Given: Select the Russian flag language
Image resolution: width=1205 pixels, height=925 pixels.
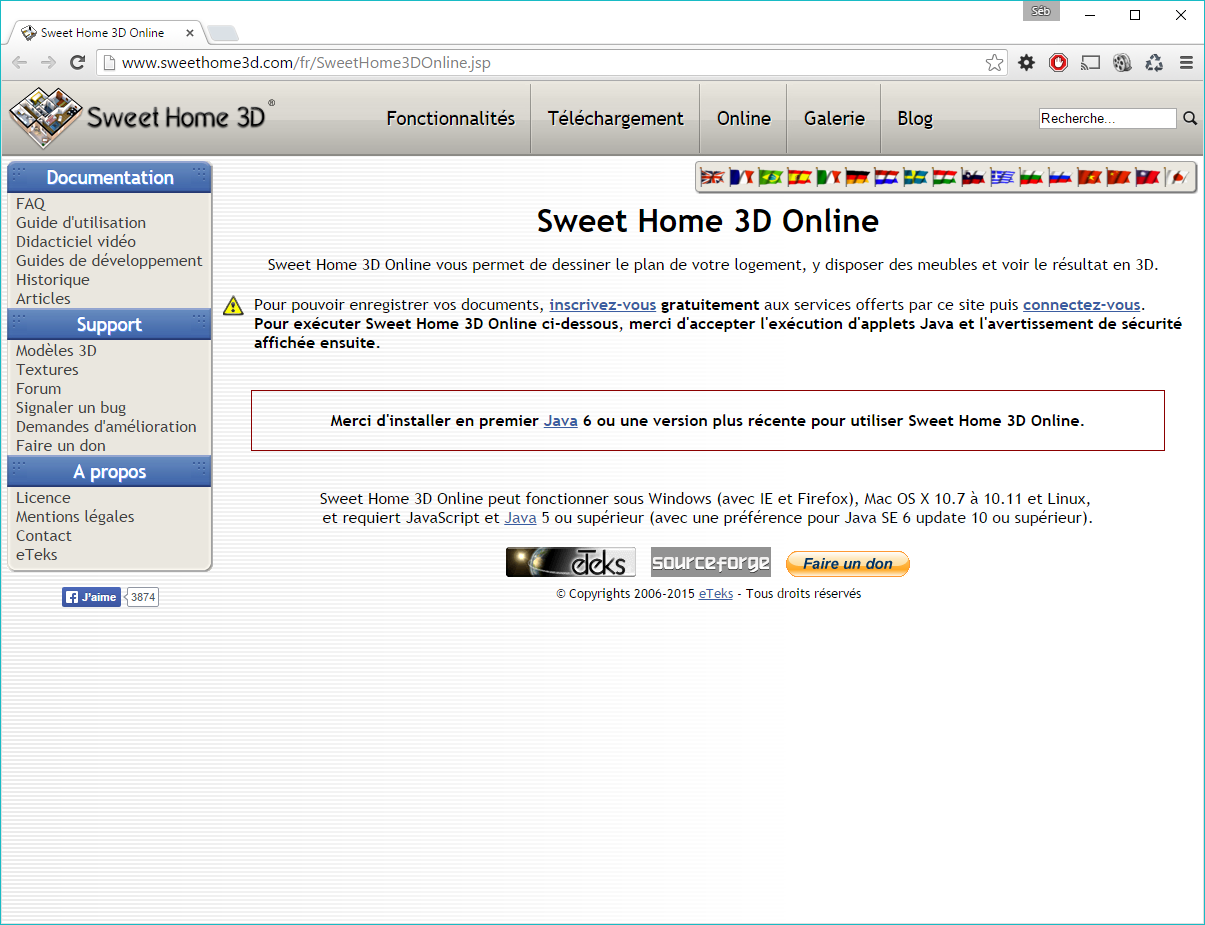Looking at the screenshot, I should click(1060, 177).
